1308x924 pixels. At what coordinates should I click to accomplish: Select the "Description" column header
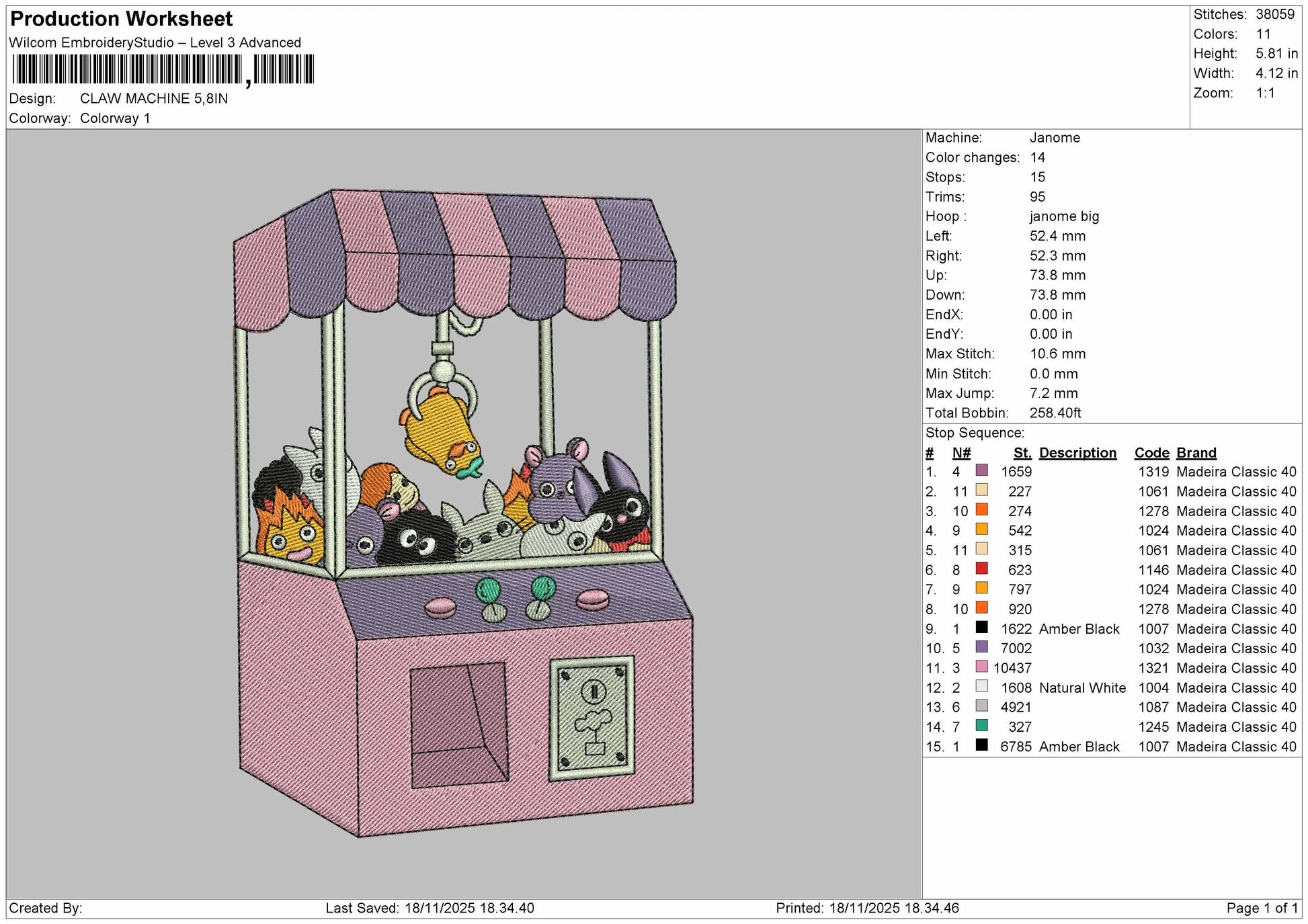tap(1077, 453)
